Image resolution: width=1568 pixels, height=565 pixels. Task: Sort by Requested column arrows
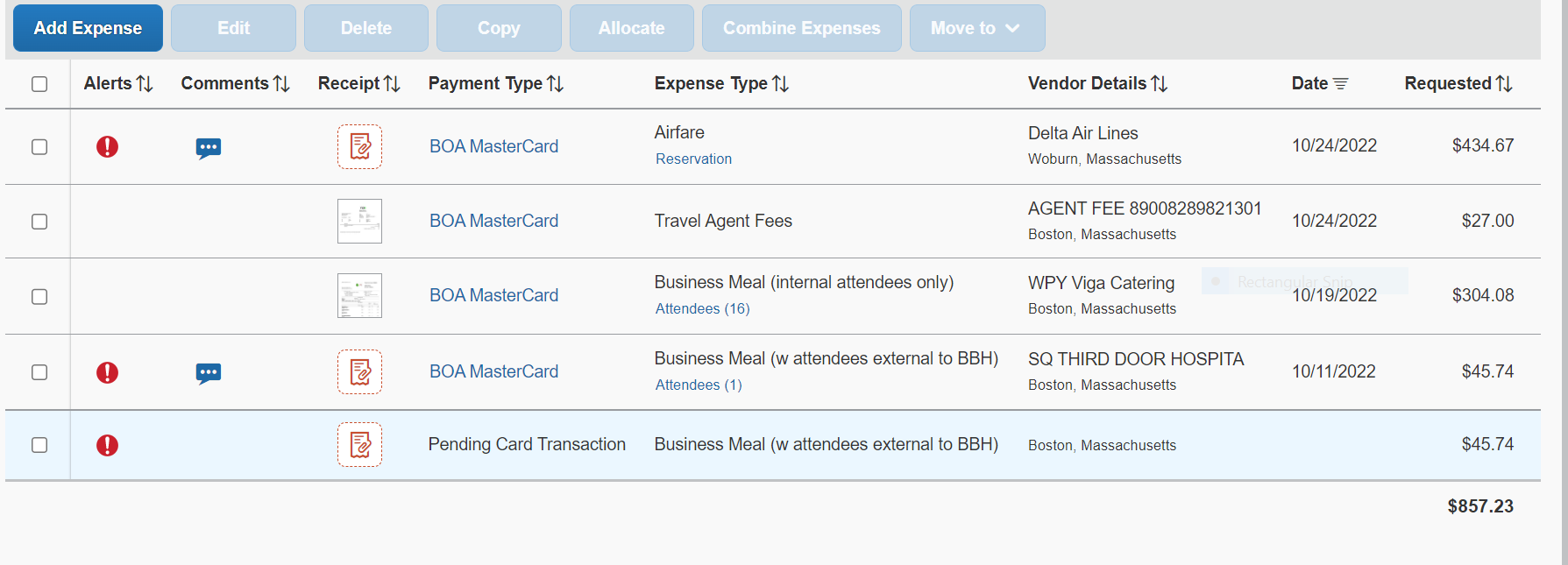(x=1504, y=83)
